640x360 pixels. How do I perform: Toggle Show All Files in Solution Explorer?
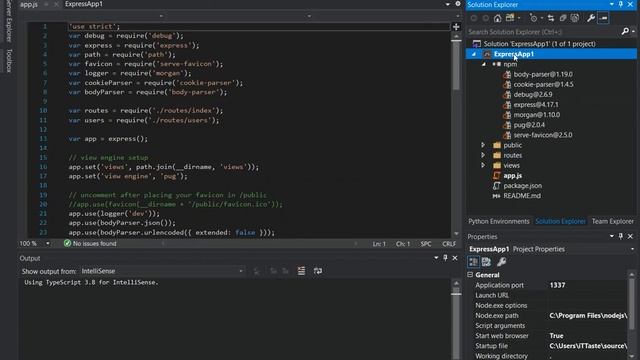(575, 18)
